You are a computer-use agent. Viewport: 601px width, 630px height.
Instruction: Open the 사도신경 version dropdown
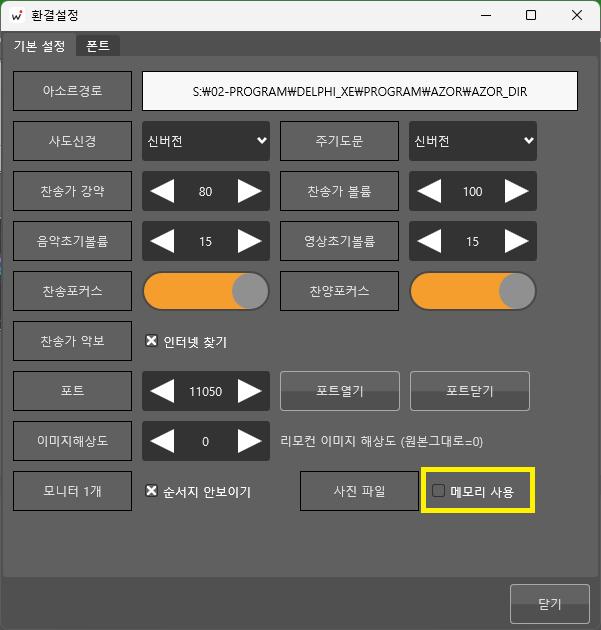coord(206,141)
